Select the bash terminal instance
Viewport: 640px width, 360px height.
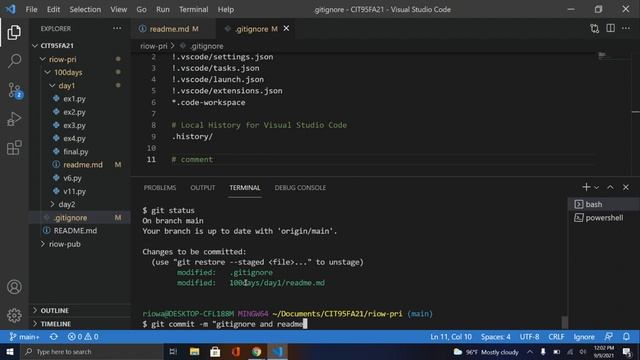point(604,204)
